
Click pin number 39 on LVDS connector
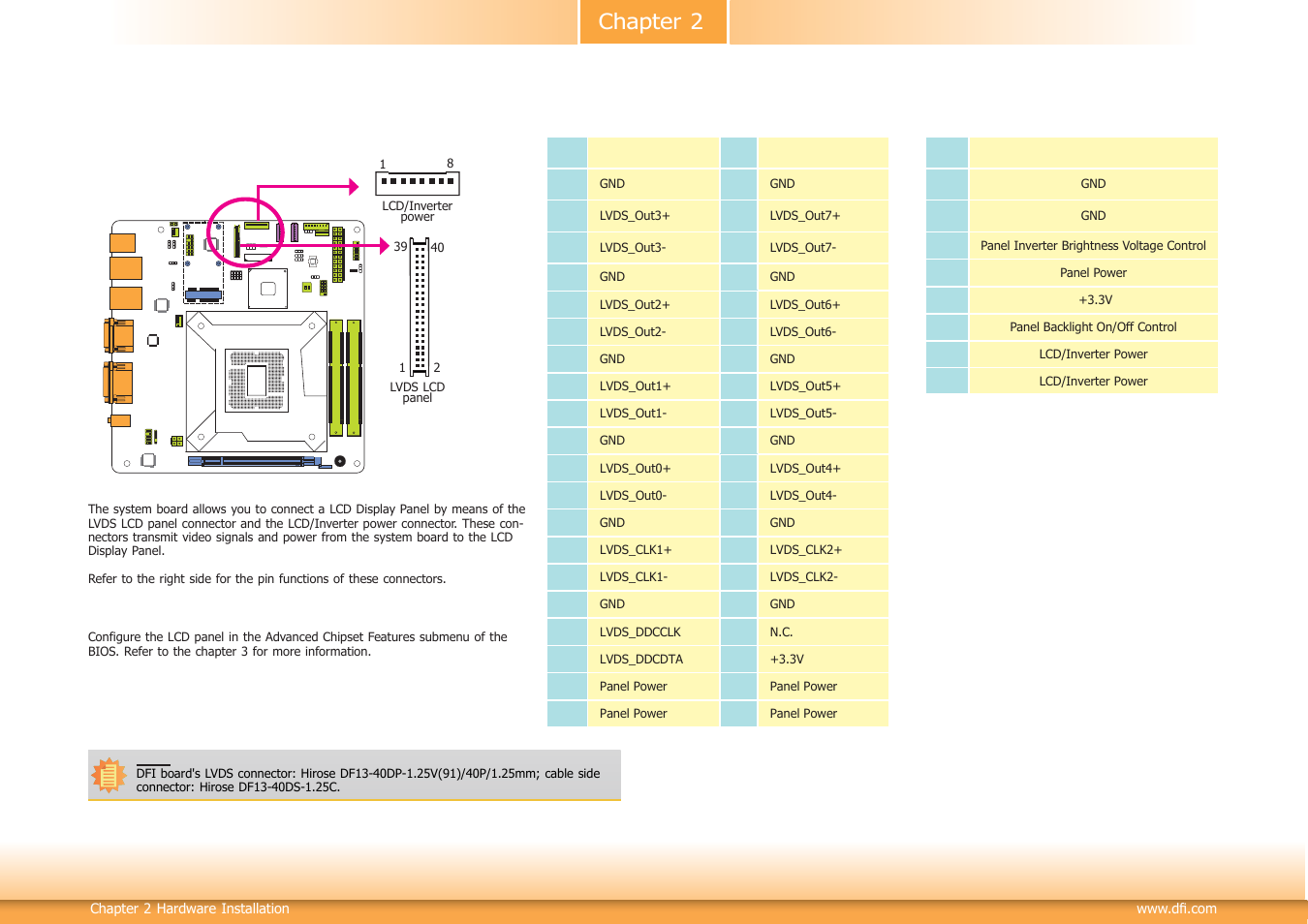(400, 247)
